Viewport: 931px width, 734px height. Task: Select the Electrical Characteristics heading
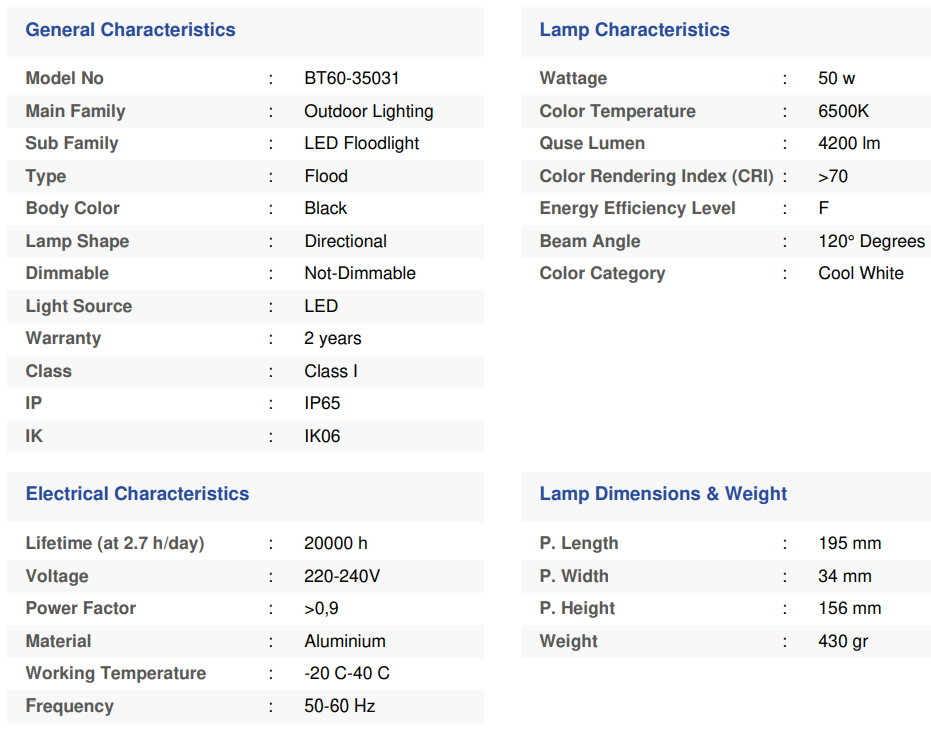[137, 494]
